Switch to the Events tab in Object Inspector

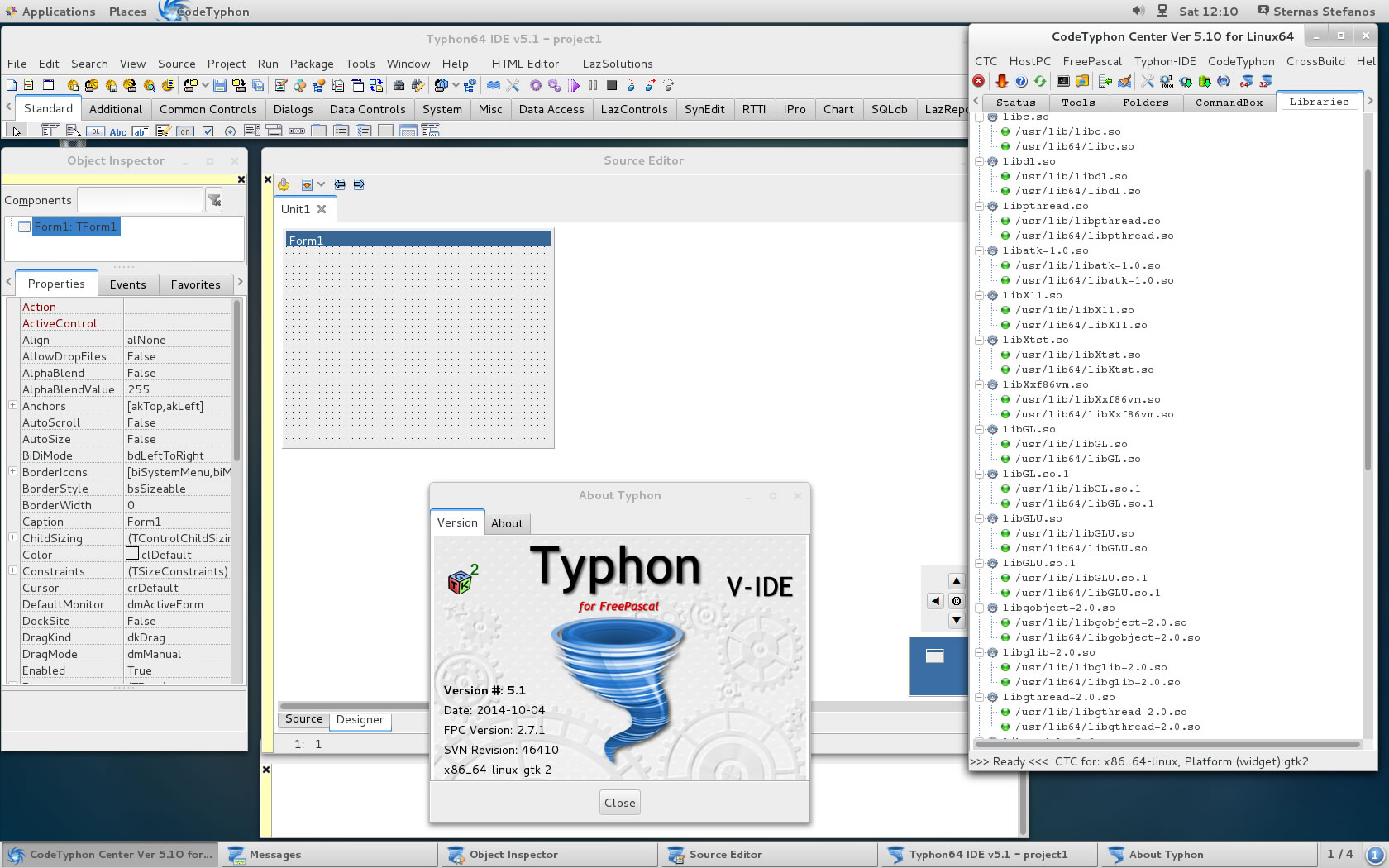click(x=128, y=284)
